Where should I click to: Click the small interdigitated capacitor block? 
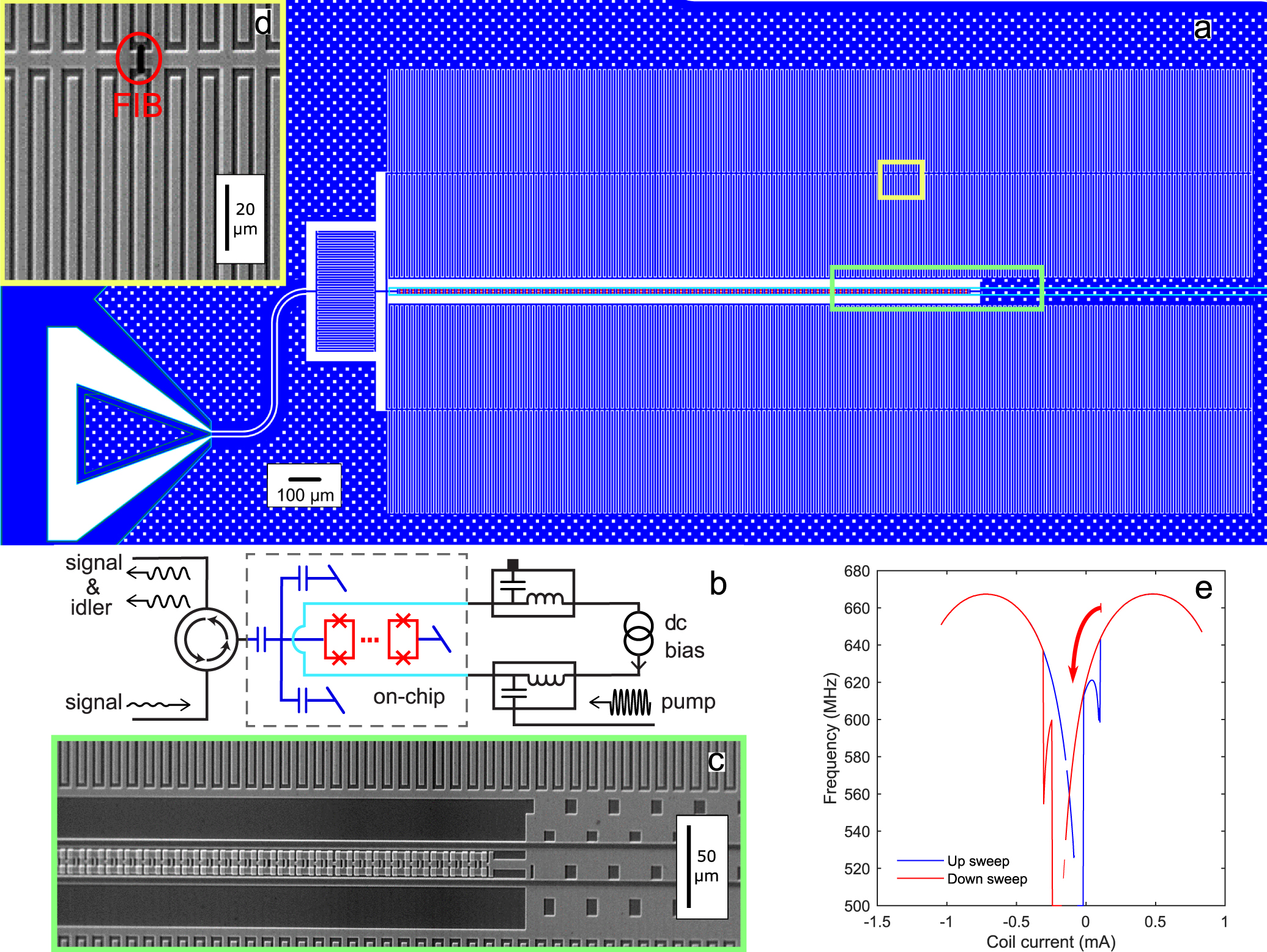[x=345, y=291]
